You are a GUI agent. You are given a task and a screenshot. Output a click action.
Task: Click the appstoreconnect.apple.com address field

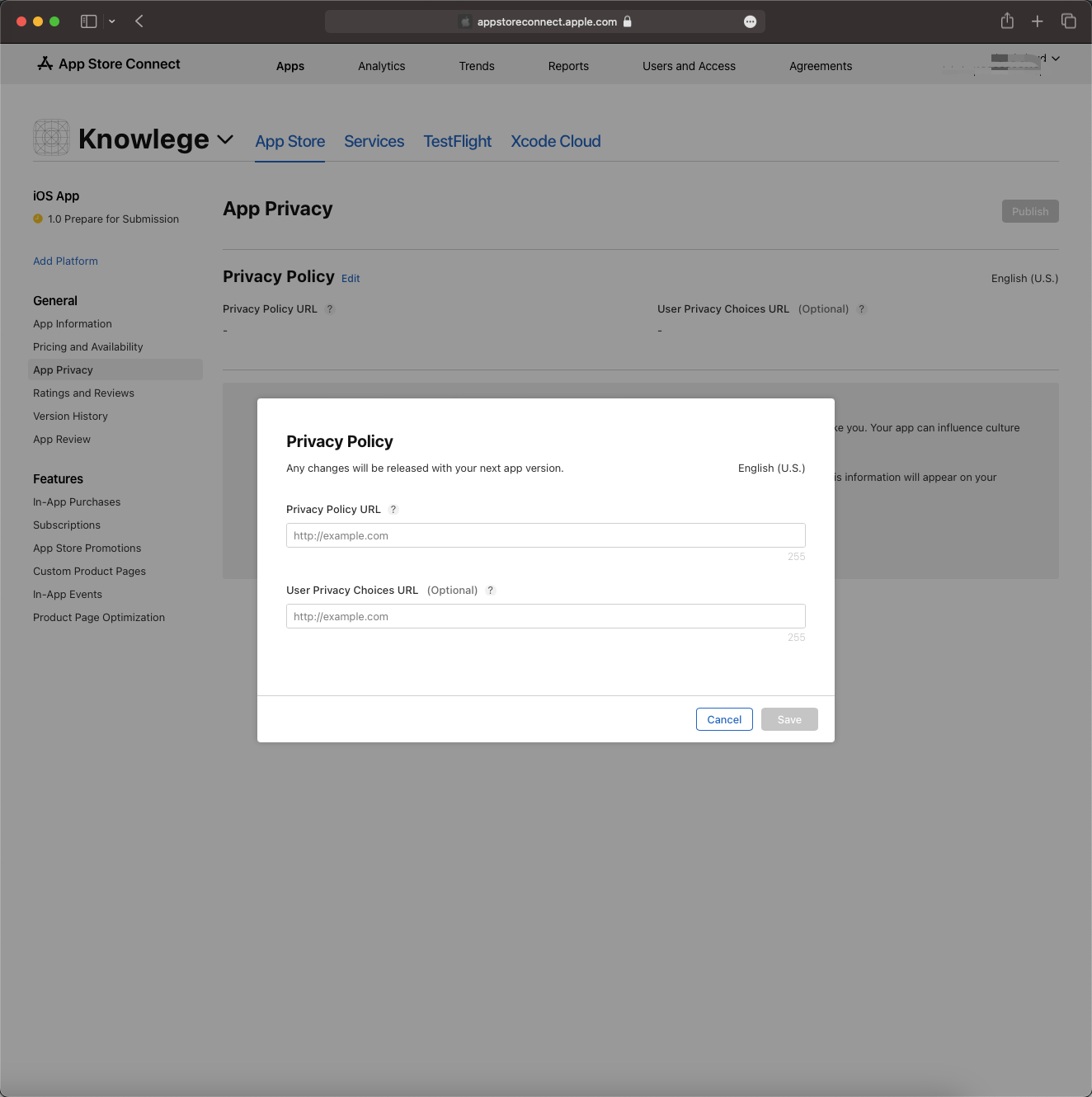545,21
